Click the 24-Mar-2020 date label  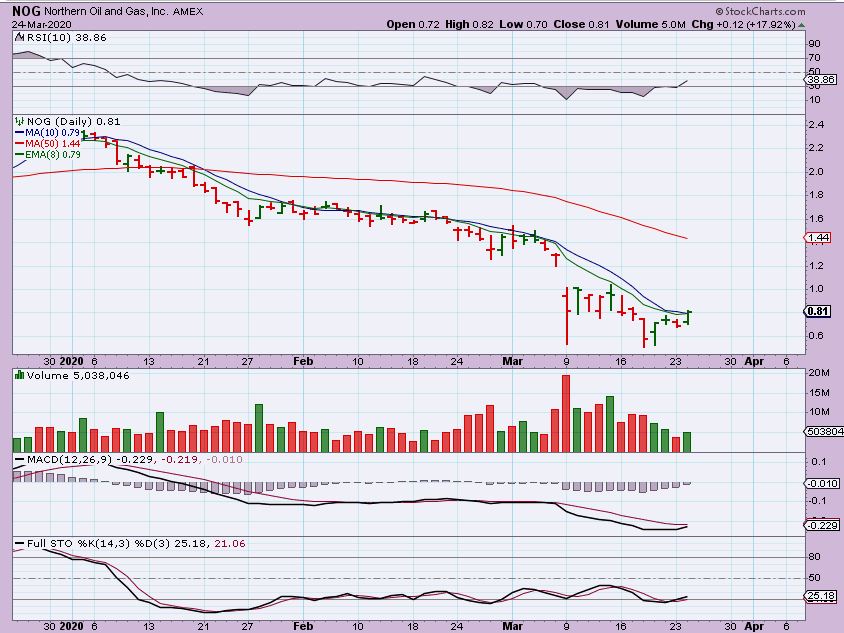click(x=41, y=25)
